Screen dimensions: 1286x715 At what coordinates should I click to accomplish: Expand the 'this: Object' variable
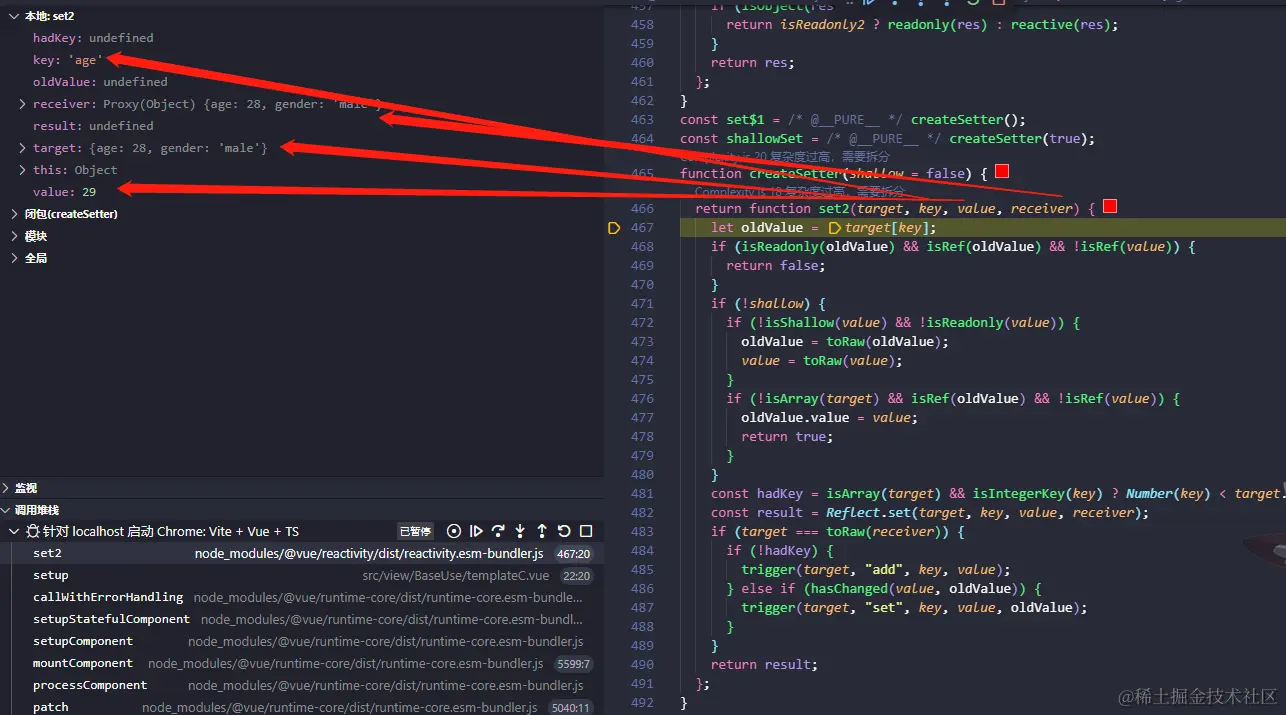click(x=23, y=170)
